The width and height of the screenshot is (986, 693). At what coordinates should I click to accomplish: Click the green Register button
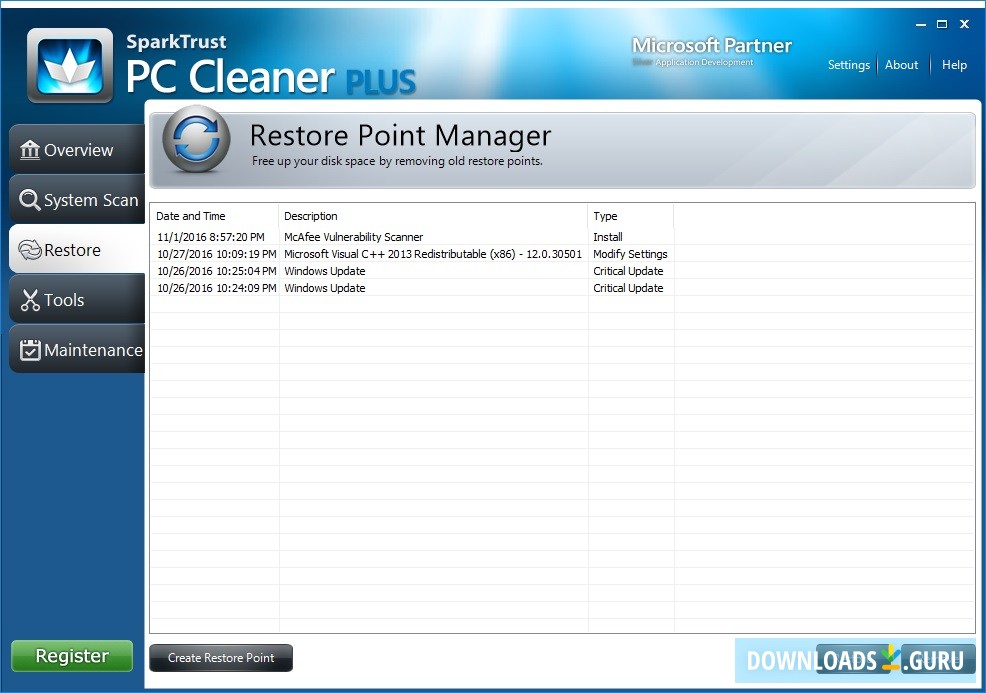(x=71, y=656)
